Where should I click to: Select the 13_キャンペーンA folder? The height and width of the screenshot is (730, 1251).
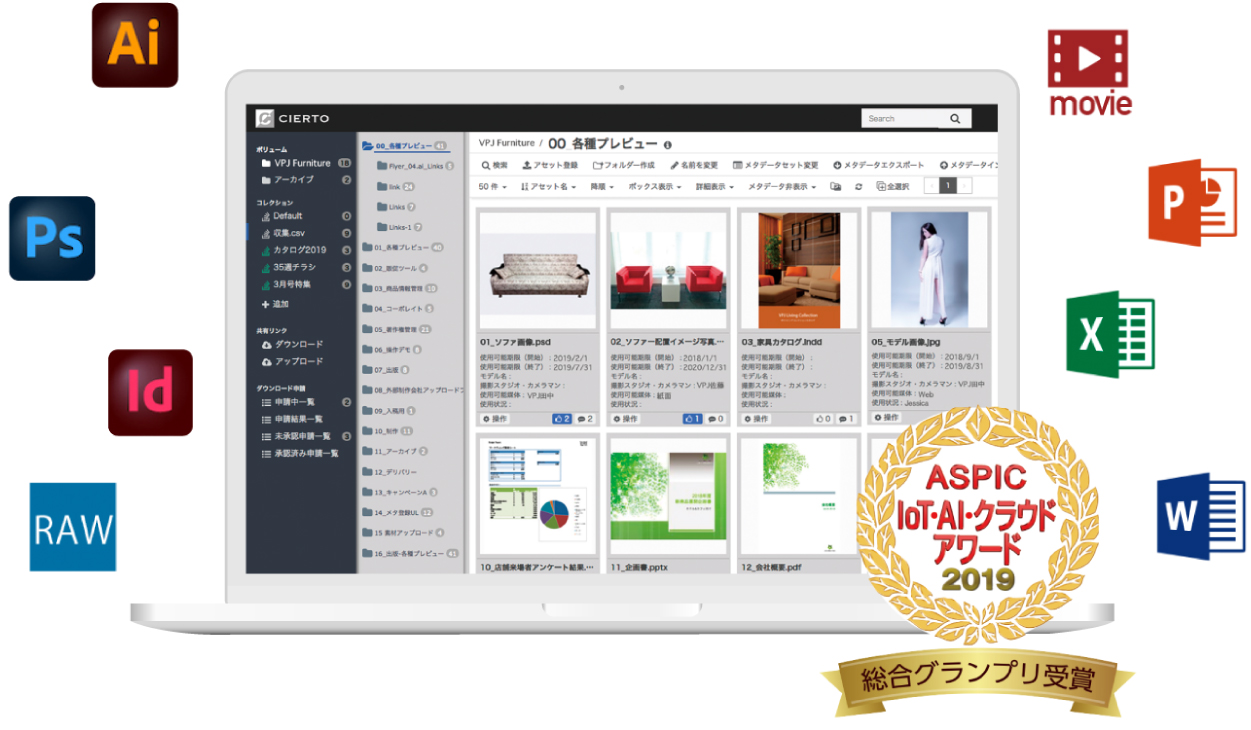click(x=400, y=492)
